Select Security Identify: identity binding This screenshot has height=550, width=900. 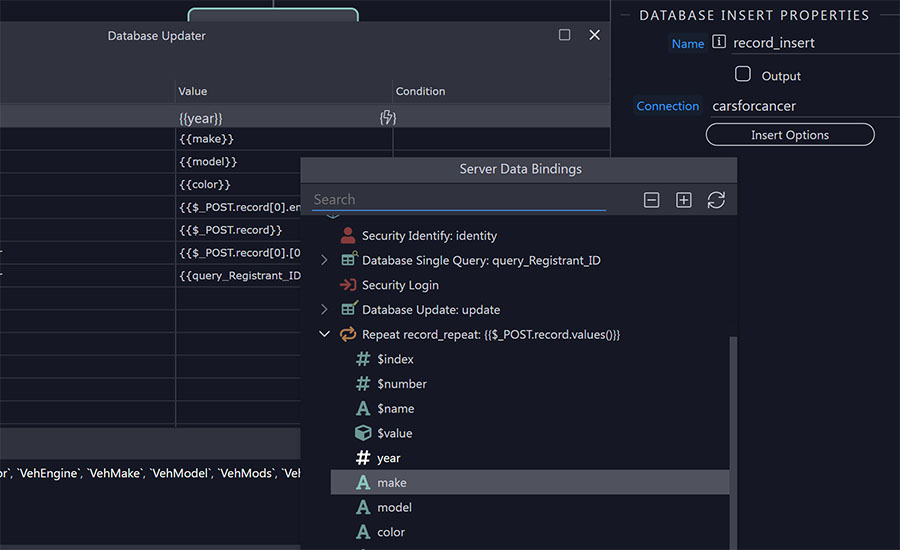click(x=429, y=236)
